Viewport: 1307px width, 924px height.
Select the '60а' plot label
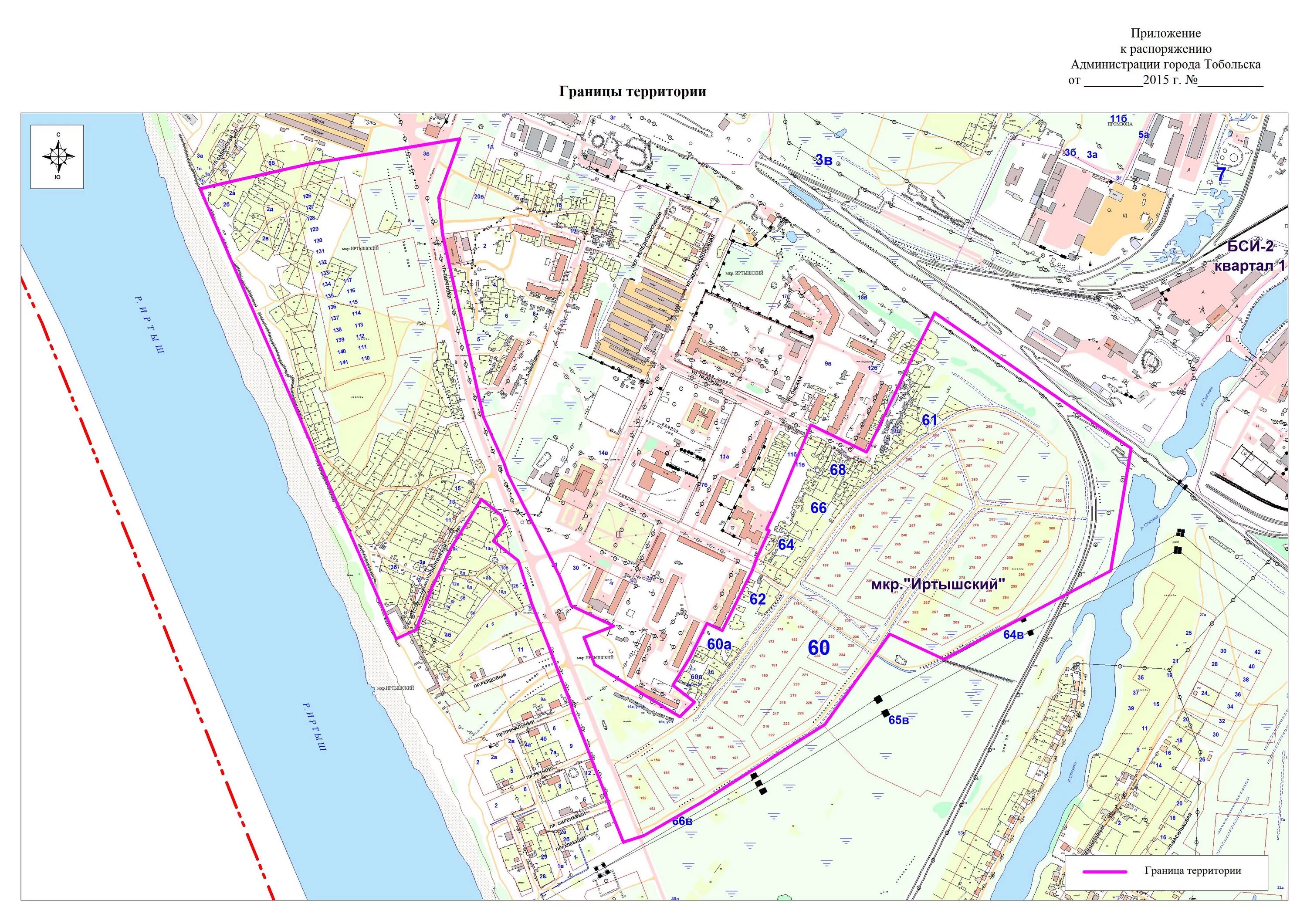[719, 644]
